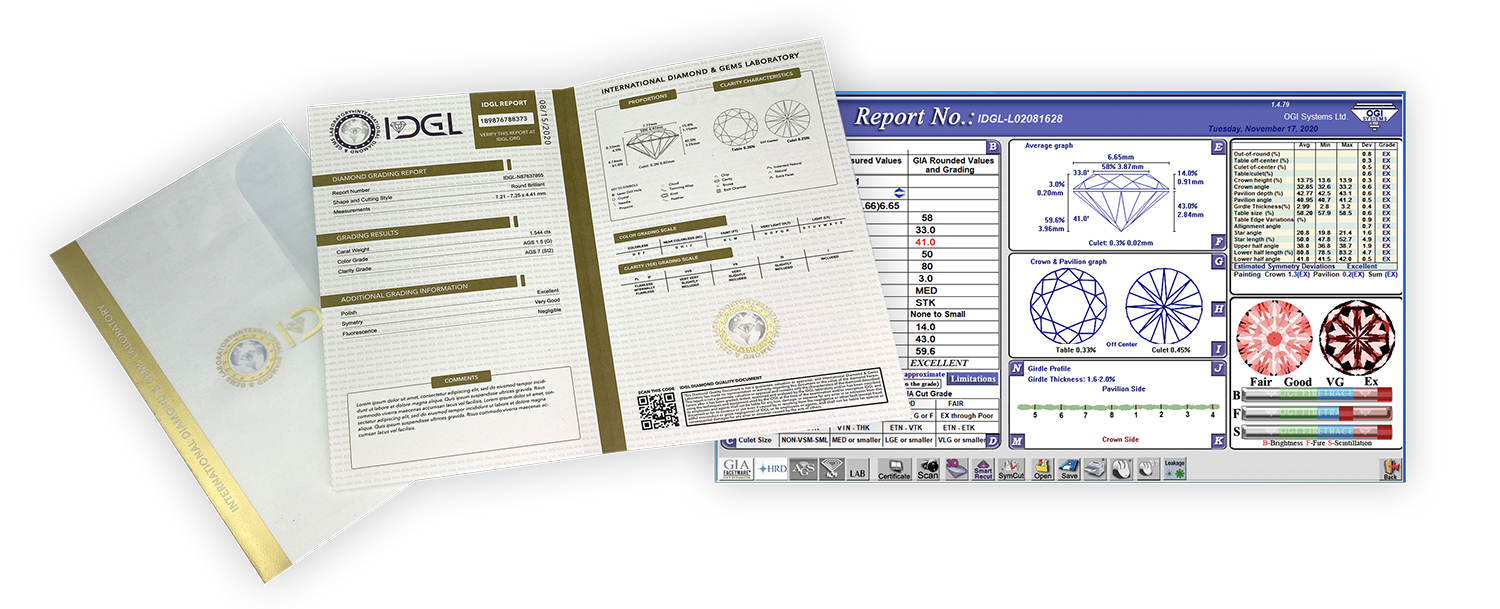Open the 3D model view

click(956, 469)
